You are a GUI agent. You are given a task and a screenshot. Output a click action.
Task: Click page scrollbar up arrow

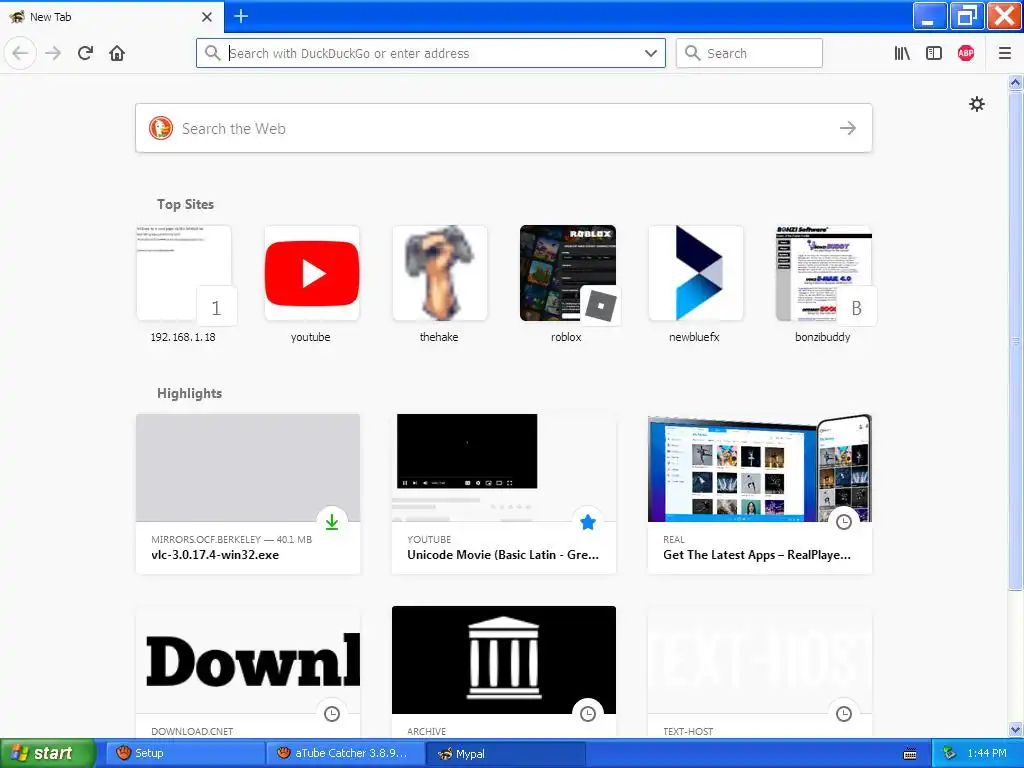tap(1016, 82)
